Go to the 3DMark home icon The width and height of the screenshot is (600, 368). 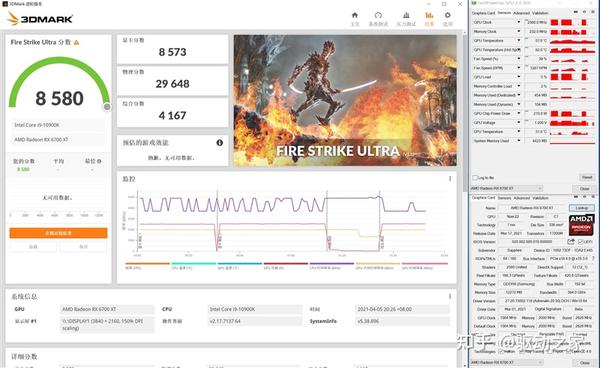click(x=355, y=15)
